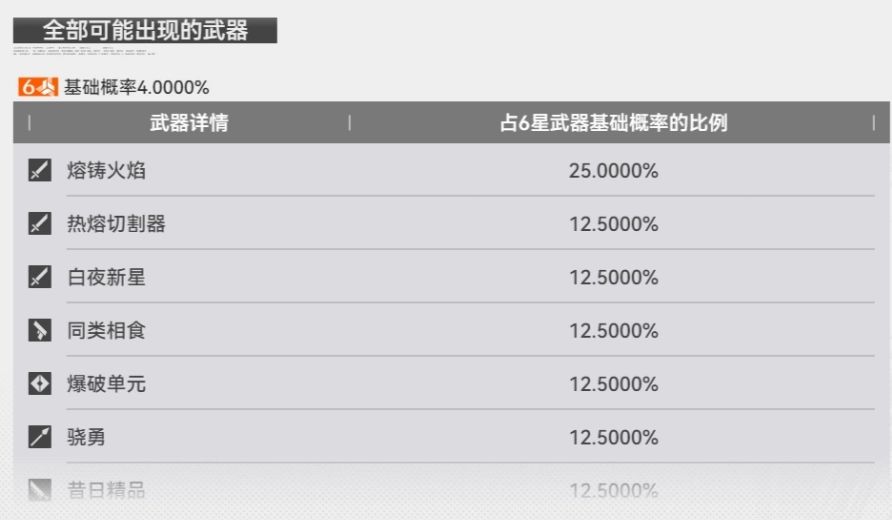Open the 白夜新星 weapon name

click(106, 277)
